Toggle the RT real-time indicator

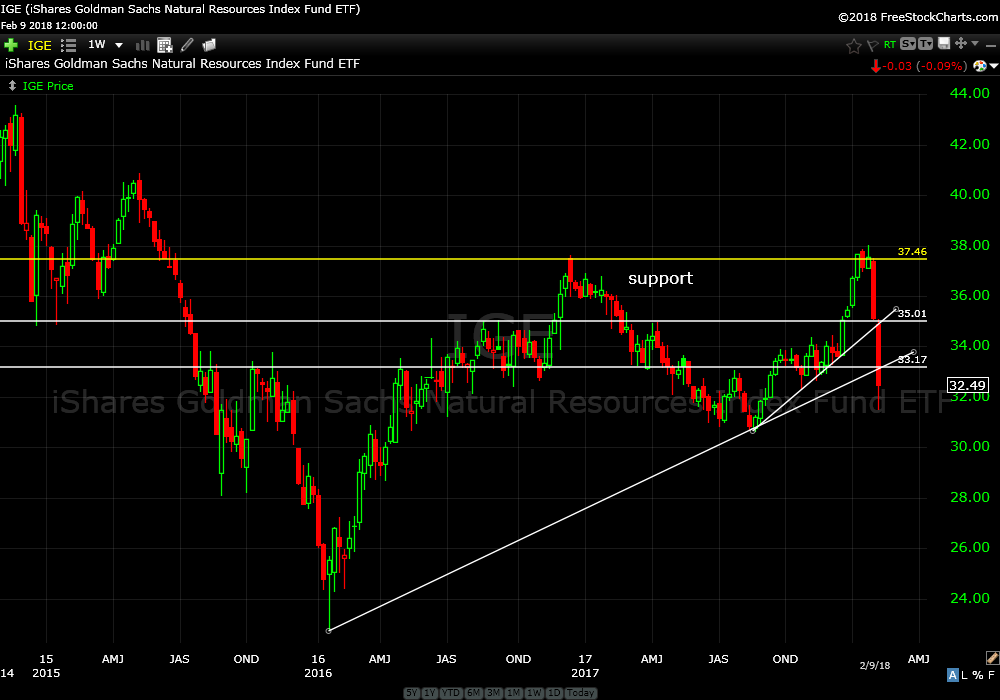pos(889,45)
